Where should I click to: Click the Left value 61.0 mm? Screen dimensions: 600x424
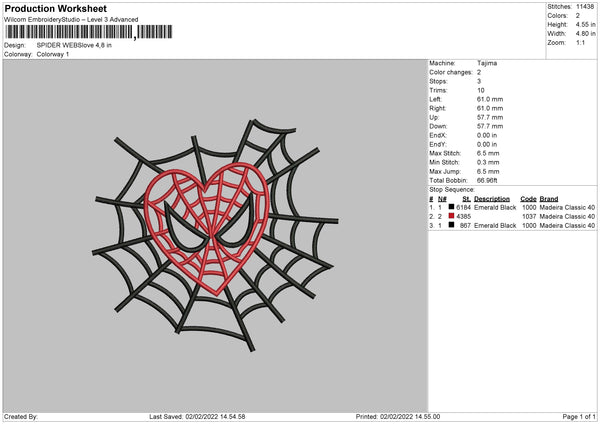490,99
